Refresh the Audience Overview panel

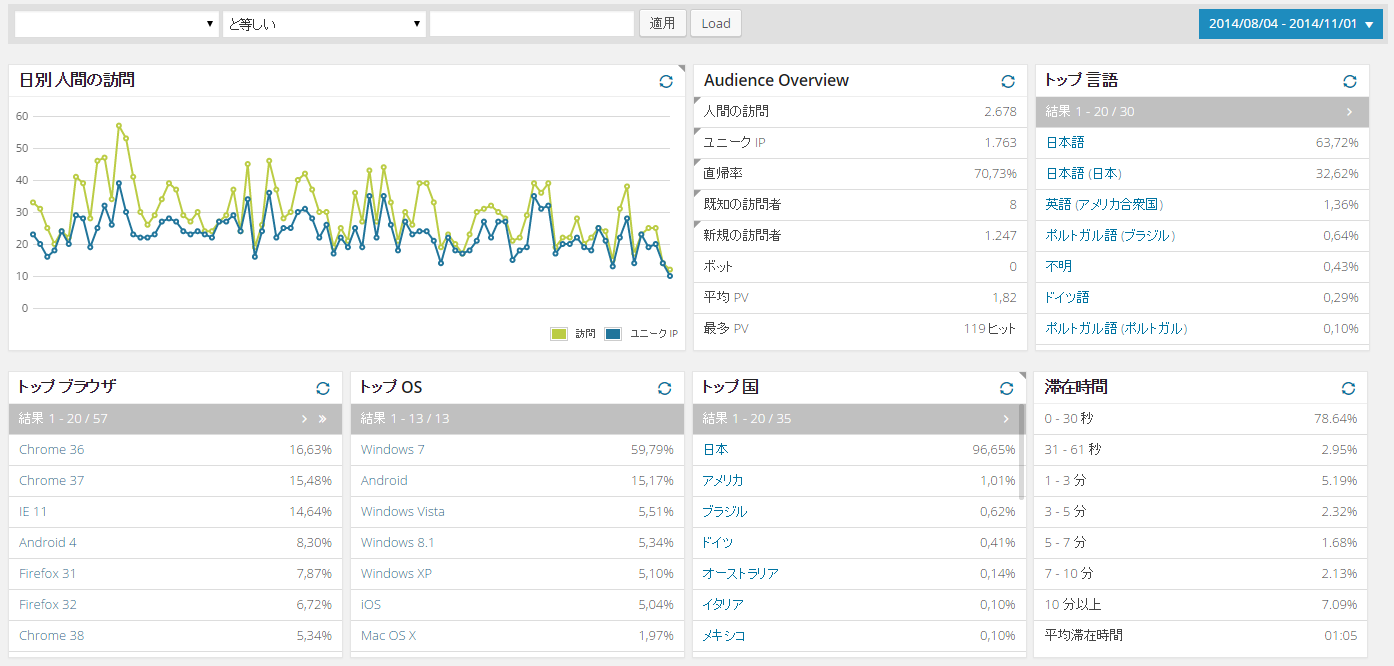coord(1008,81)
